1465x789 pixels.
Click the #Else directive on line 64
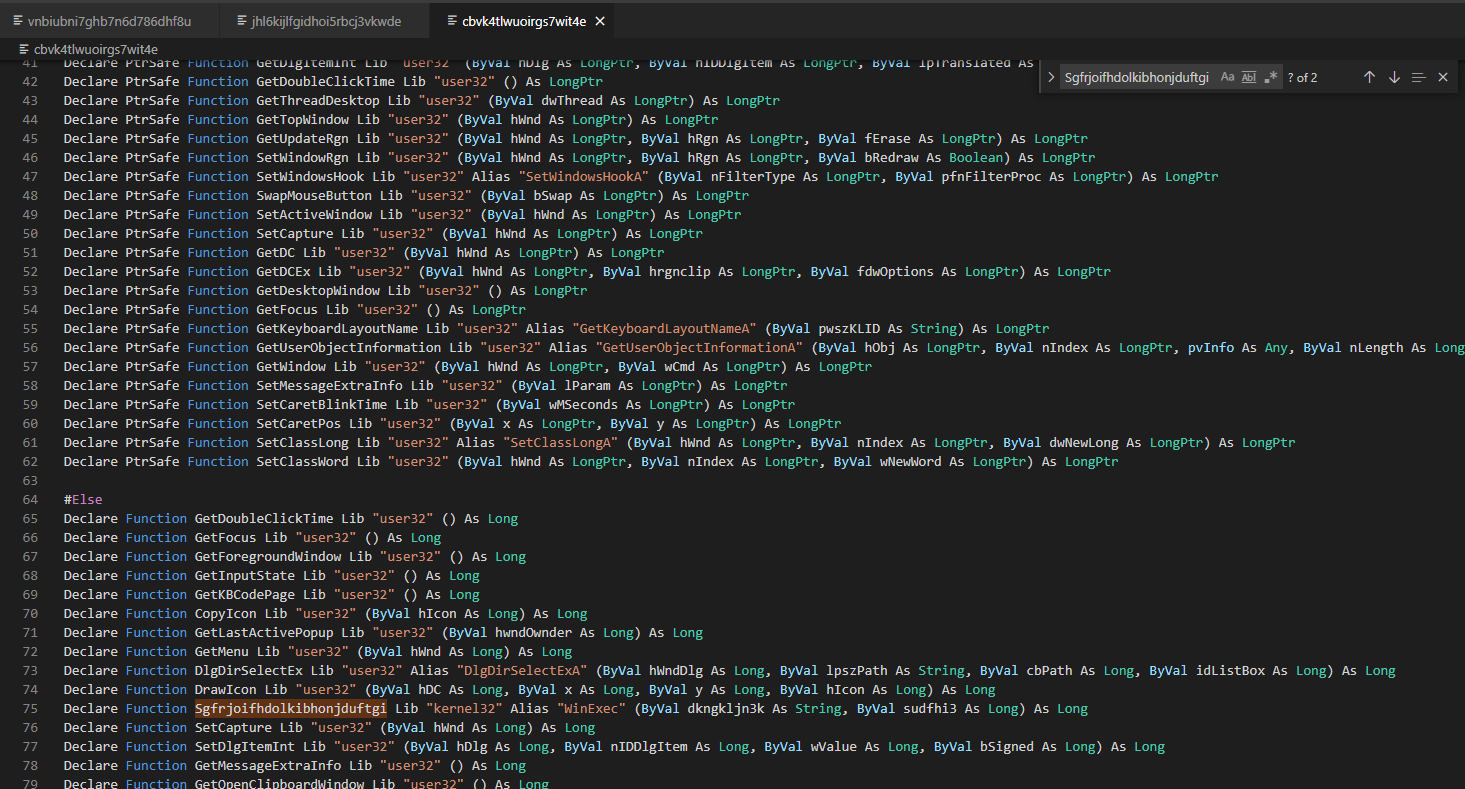coord(83,499)
